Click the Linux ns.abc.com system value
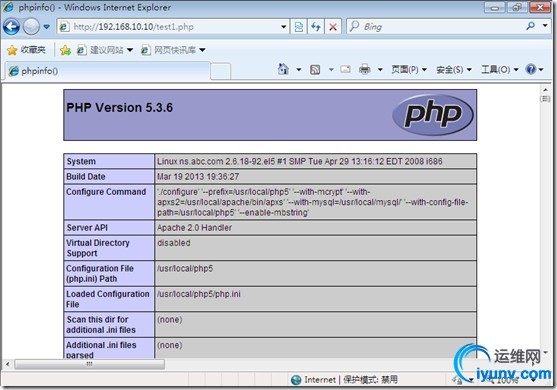The image size is (557, 390). click(300, 161)
